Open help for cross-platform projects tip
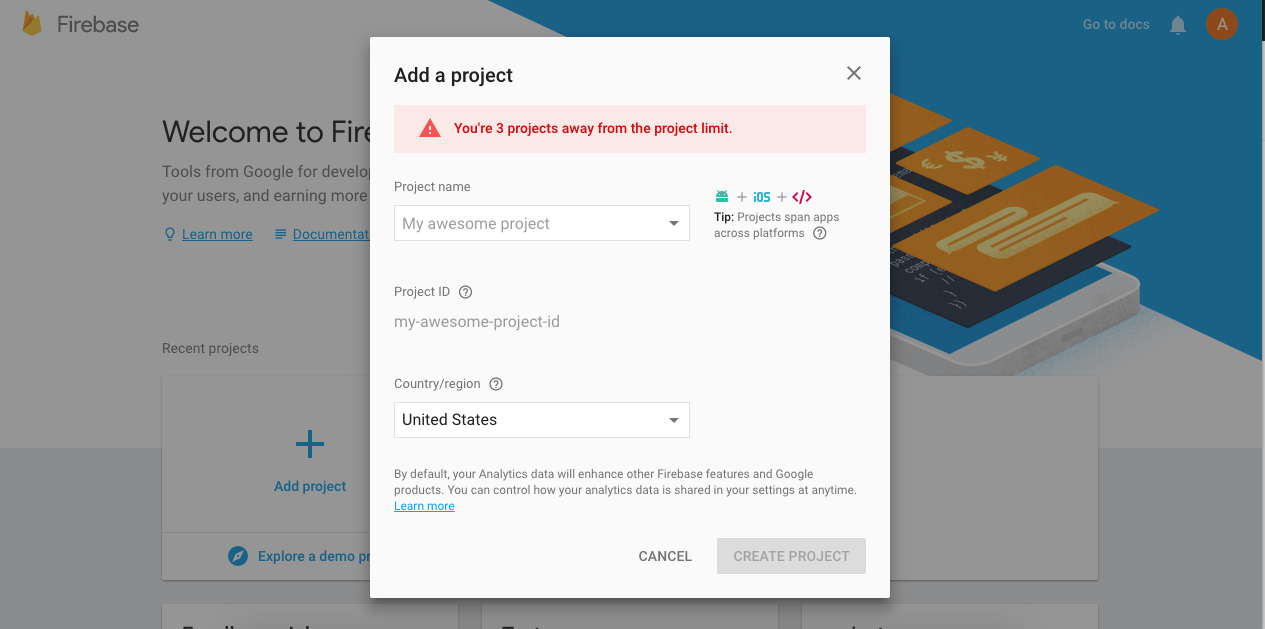Image resolution: width=1265 pixels, height=629 pixels. [820, 233]
